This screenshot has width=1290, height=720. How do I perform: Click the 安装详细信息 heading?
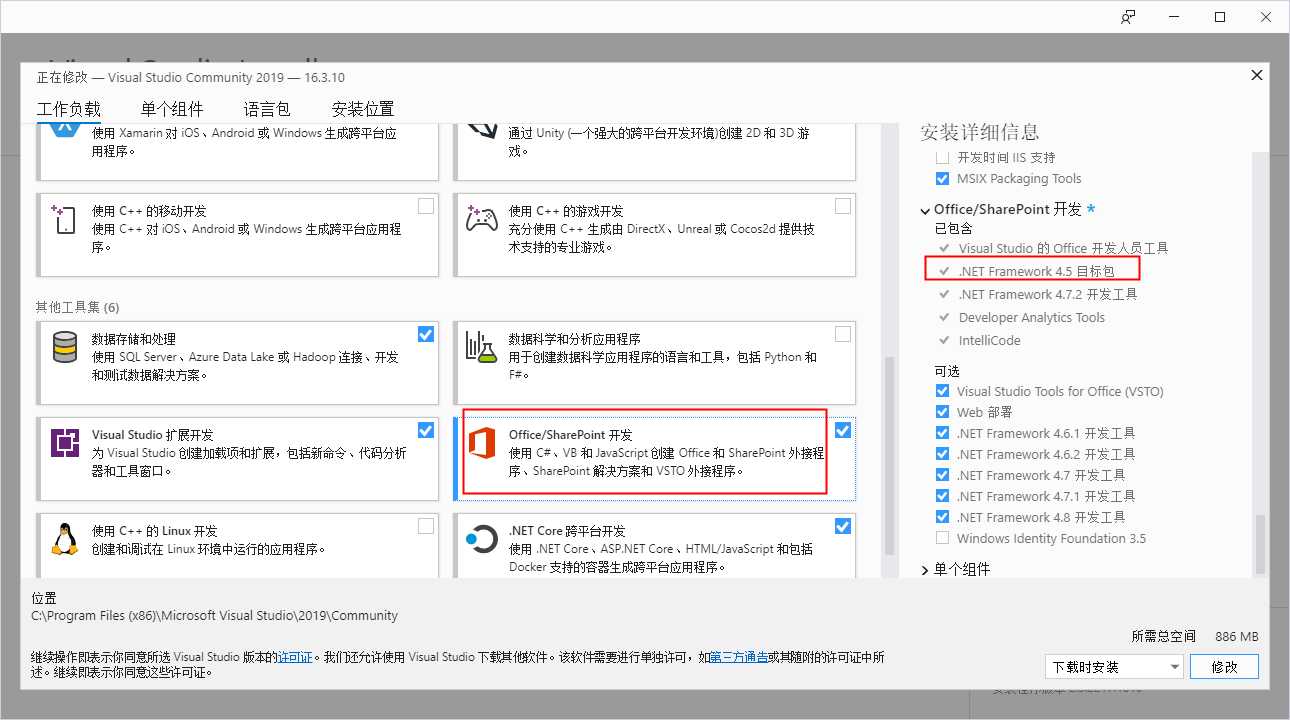pyautogui.click(x=980, y=132)
